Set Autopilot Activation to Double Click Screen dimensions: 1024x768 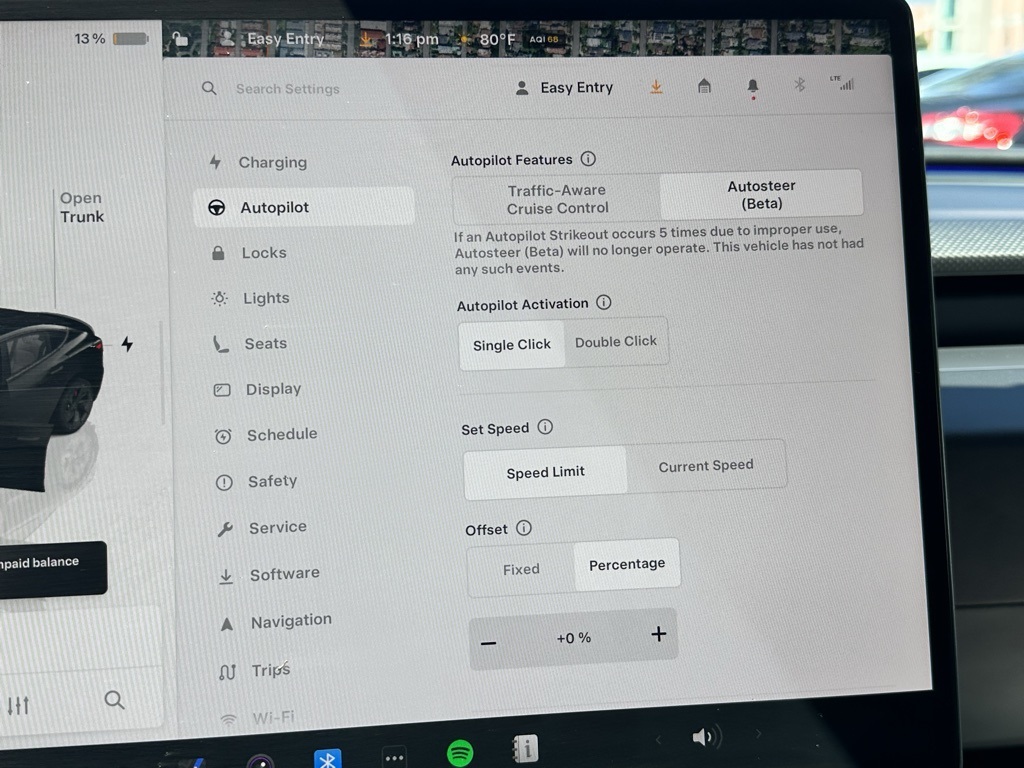(616, 342)
